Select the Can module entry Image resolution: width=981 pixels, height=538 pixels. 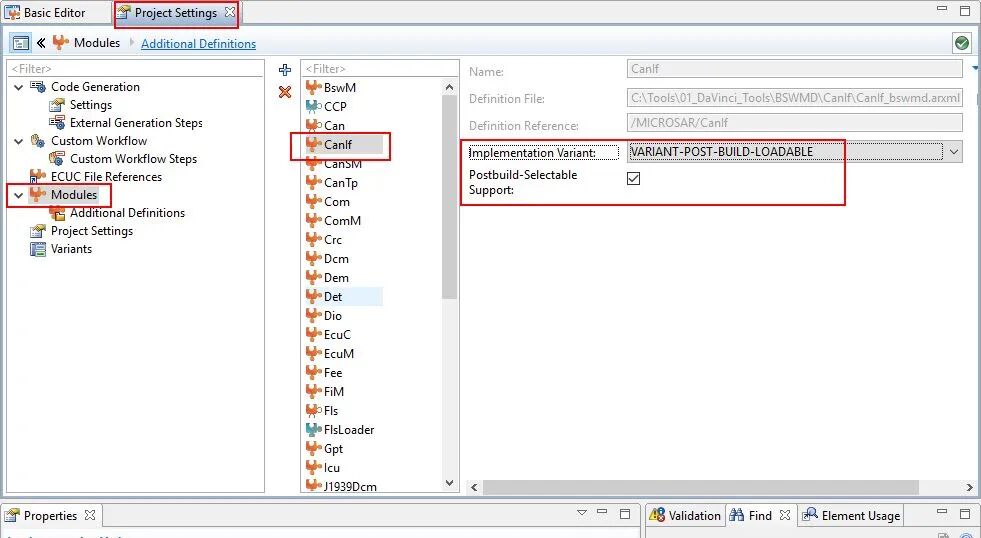coord(334,126)
